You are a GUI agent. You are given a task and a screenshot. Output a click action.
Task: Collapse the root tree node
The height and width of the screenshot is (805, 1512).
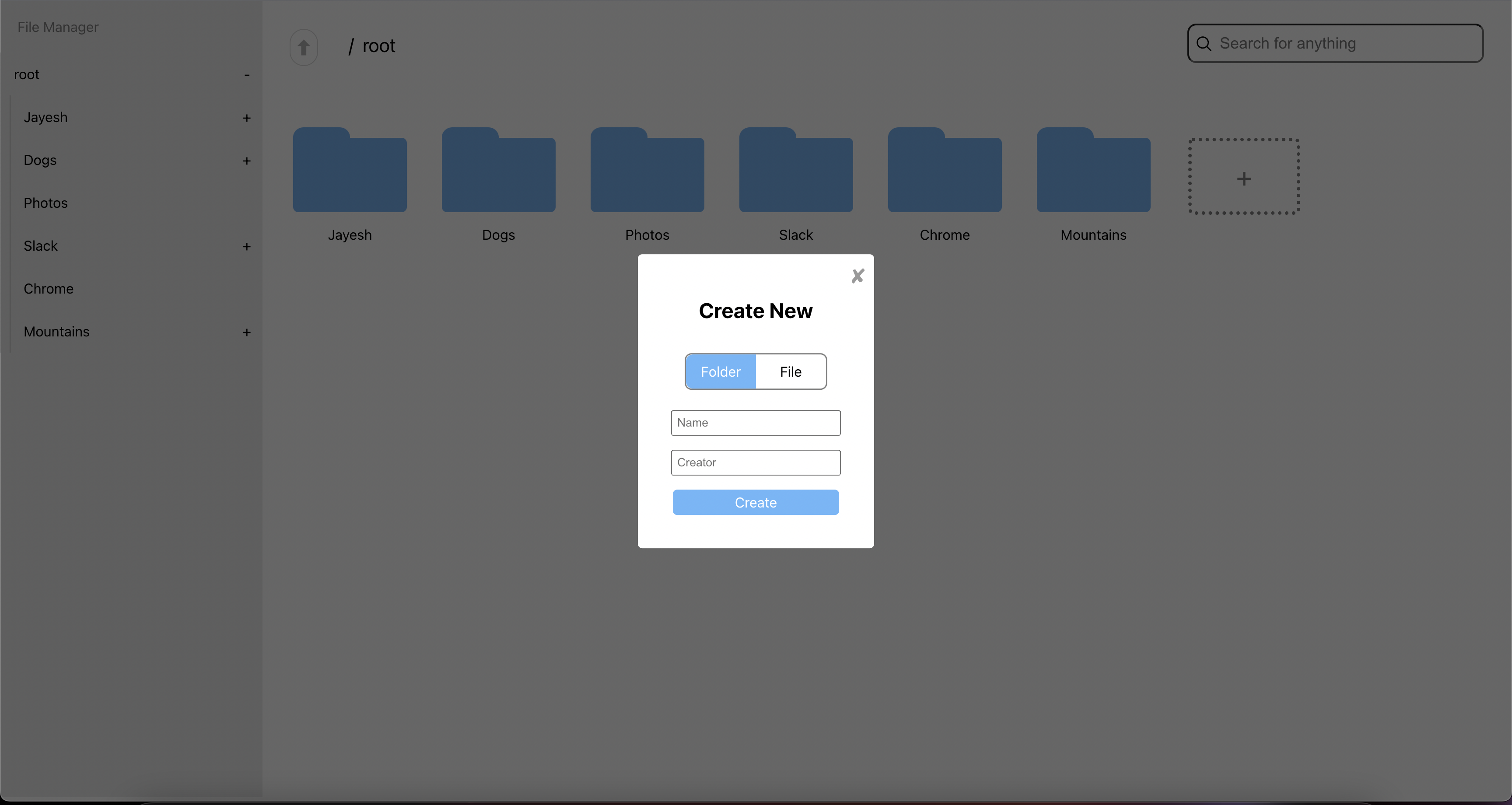(x=246, y=75)
